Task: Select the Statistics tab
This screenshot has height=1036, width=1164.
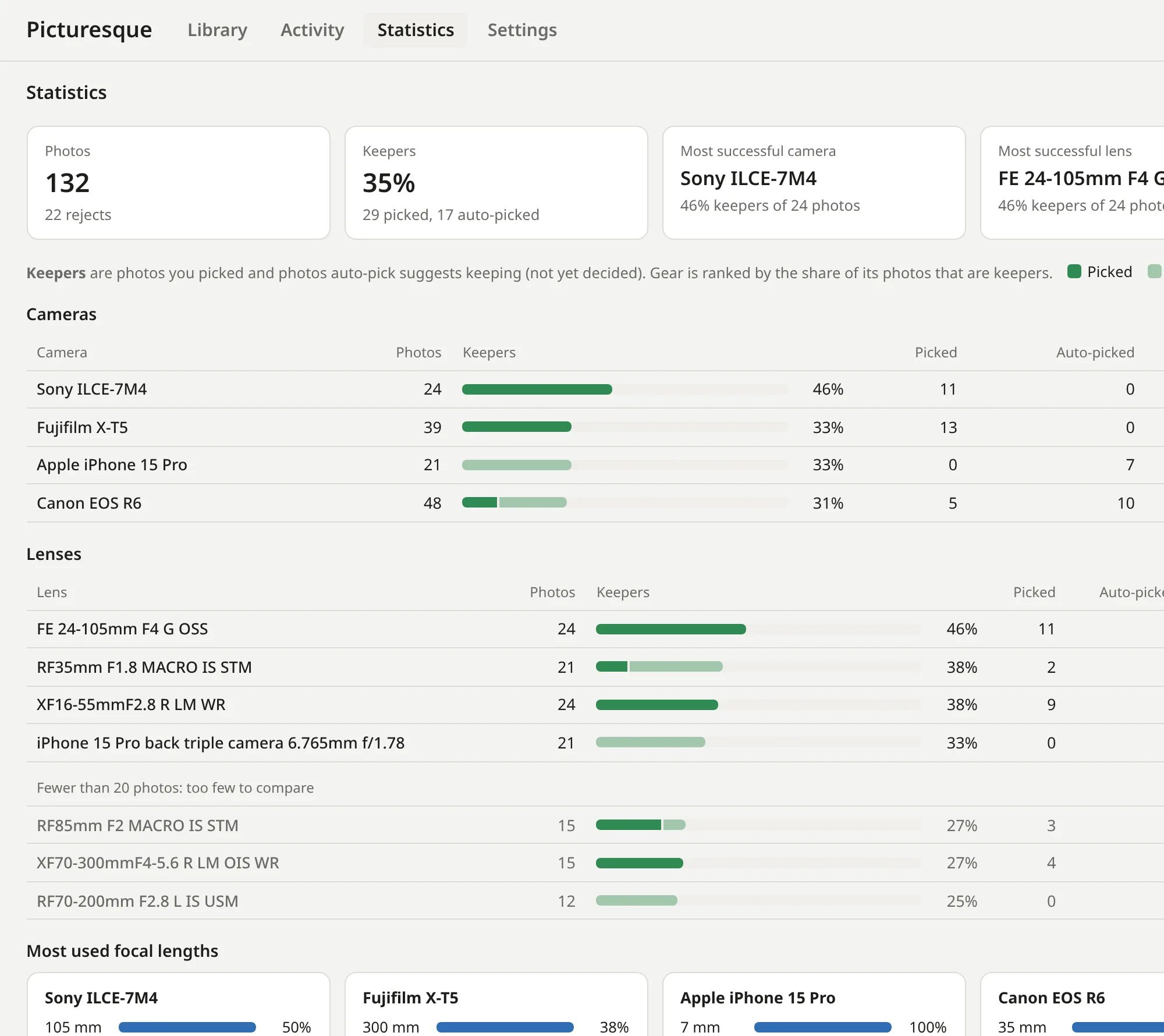Action: [416, 30]
